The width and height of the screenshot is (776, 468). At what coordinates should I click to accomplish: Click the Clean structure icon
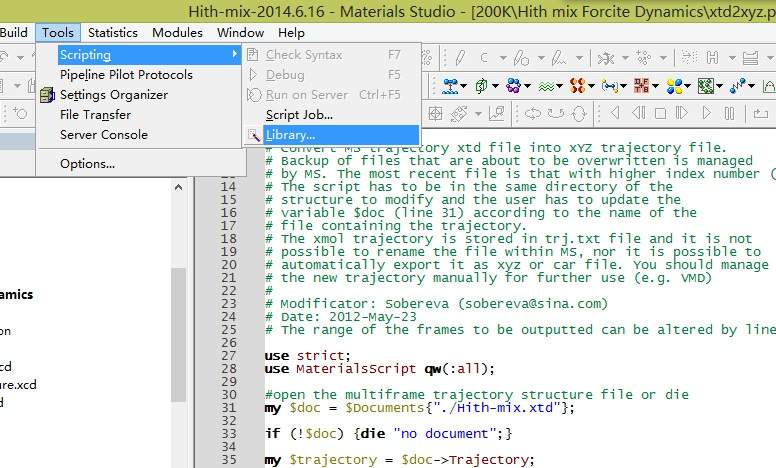tap(605, 59)
